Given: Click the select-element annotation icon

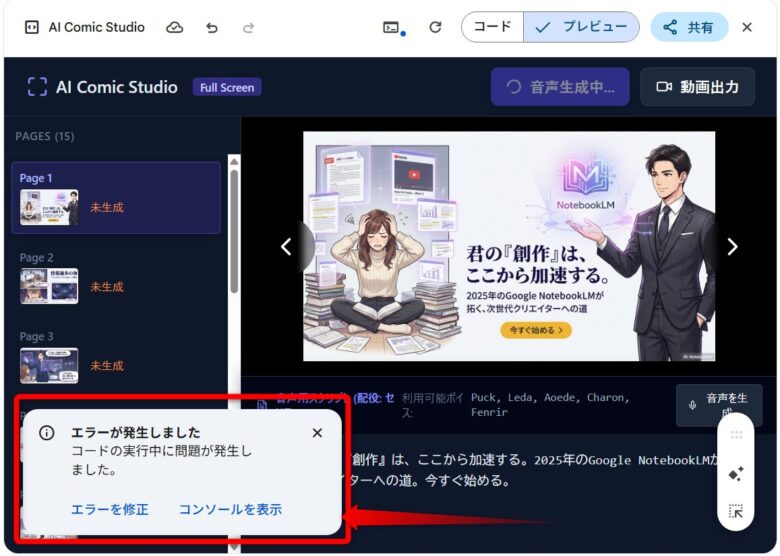Looking at the screenshot, I should coord(736,512).
